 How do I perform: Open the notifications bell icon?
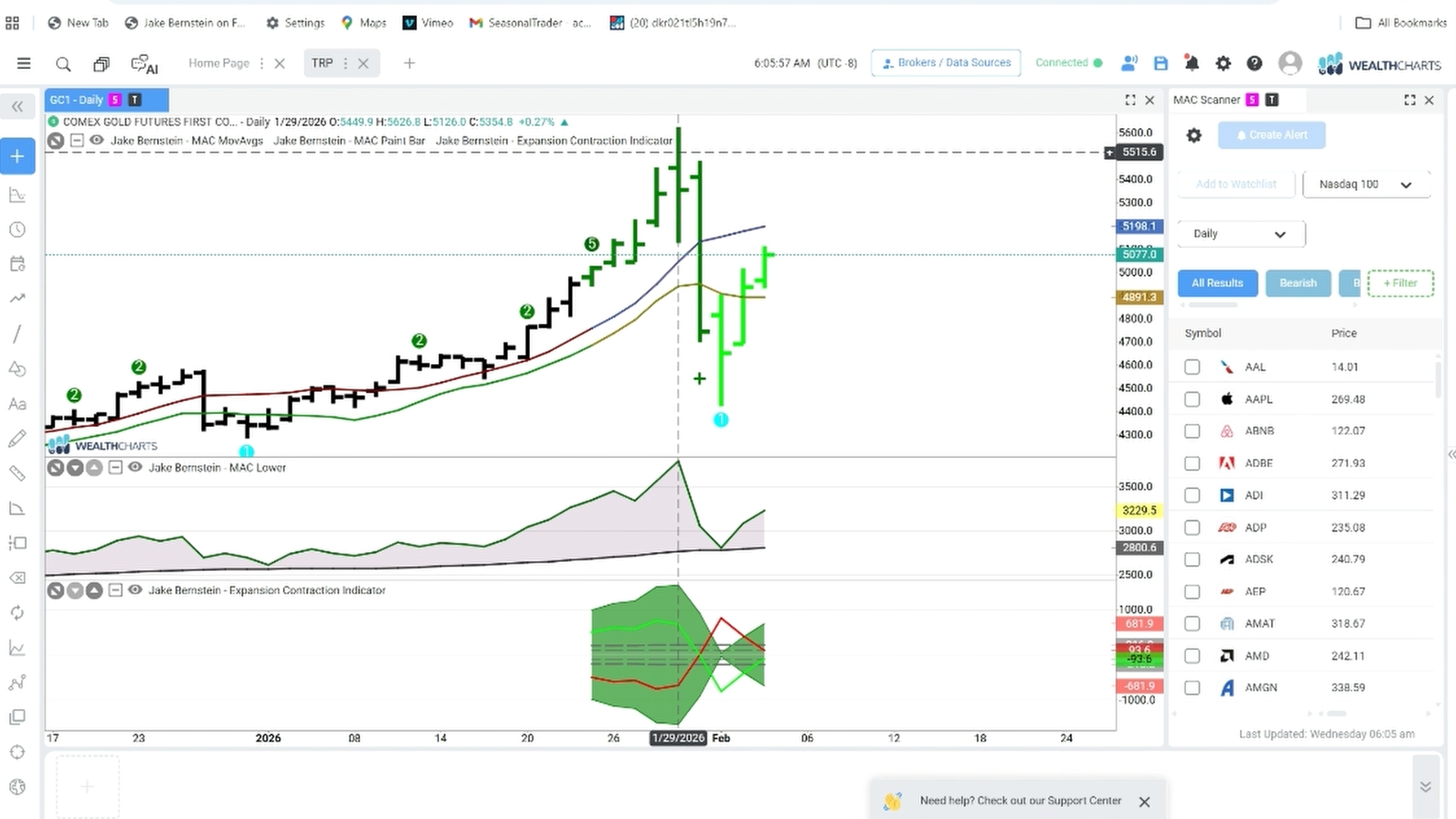1192,64
